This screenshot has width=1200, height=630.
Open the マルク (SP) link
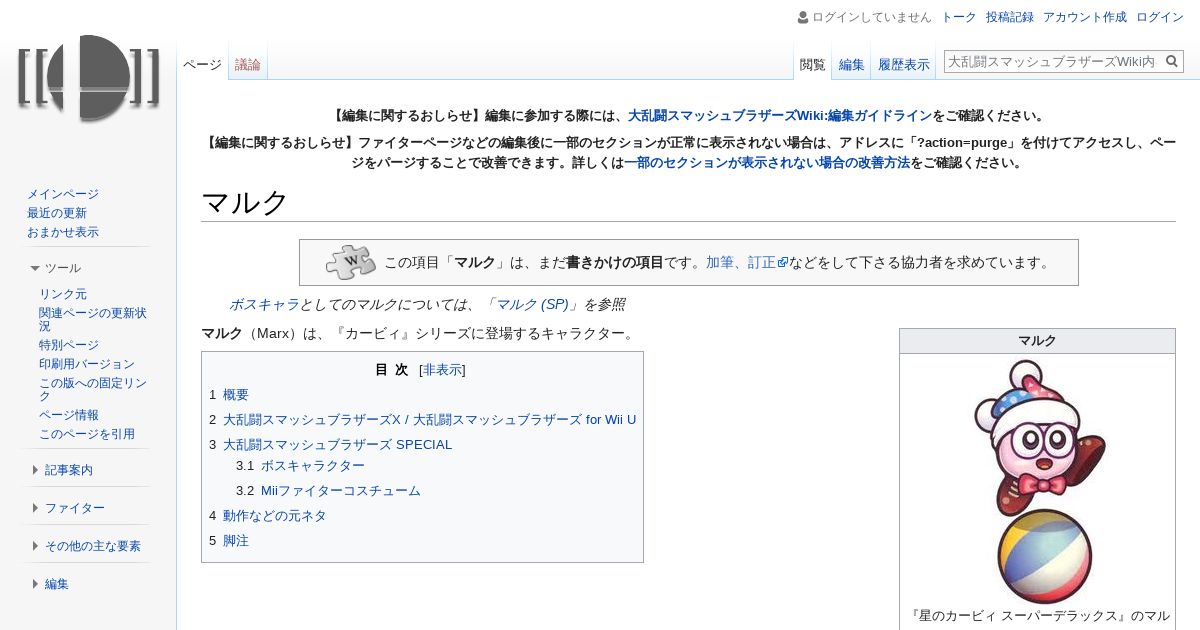[x=532, y=305]
